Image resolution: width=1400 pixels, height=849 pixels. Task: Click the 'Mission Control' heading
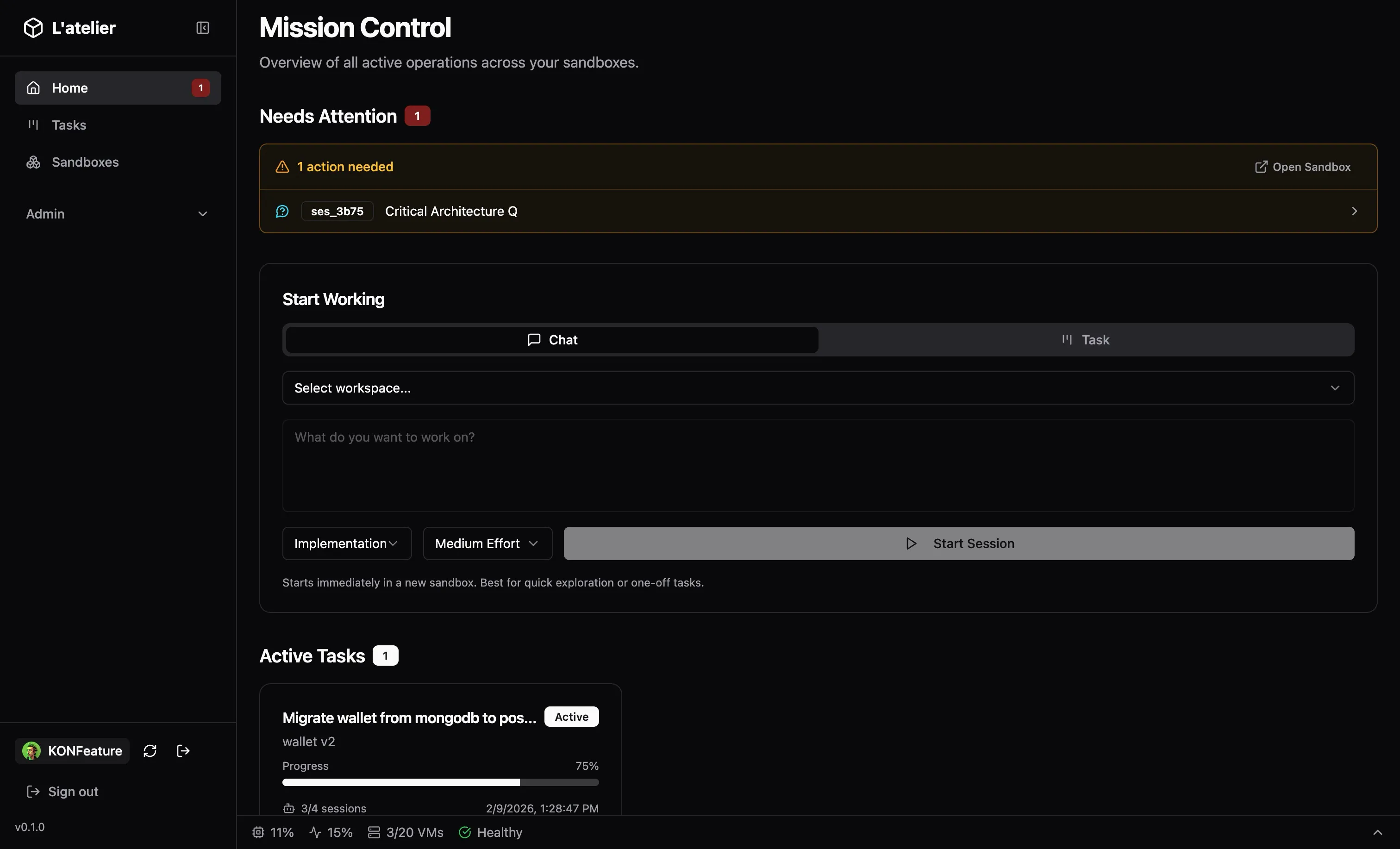pyautogui.click(x=355, y=27)
